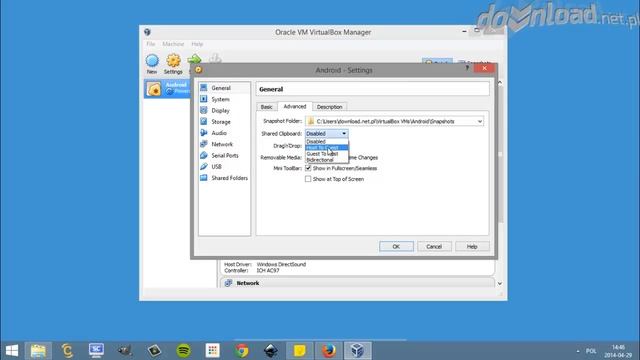Image resolution: width=640 pixels, height=360 pixels.
Task: Toggle Show in Fullscreen/Seamless checkbox
Action: pyautogui.click(x=308, y=168)
